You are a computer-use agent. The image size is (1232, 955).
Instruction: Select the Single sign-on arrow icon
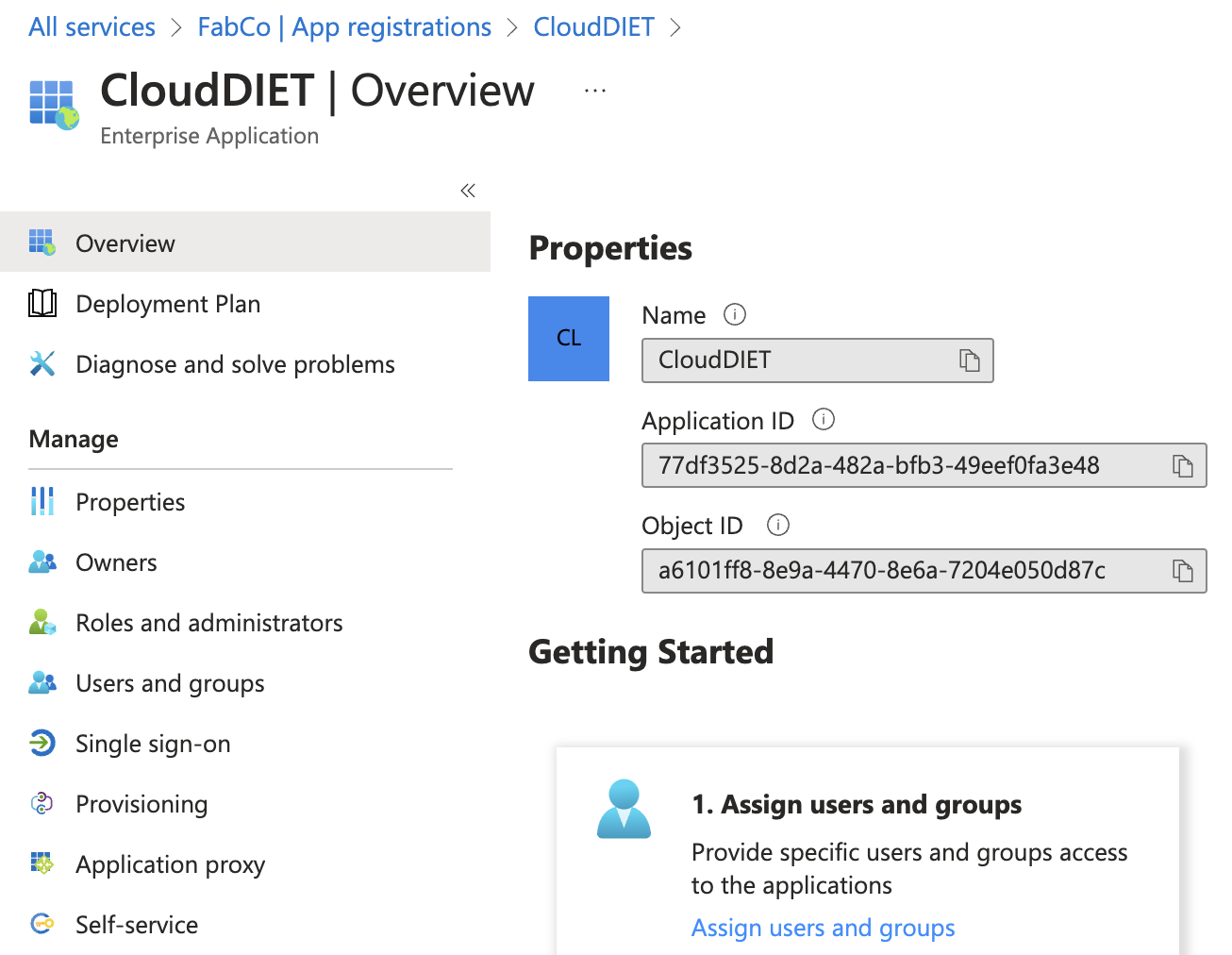point(42,744)
